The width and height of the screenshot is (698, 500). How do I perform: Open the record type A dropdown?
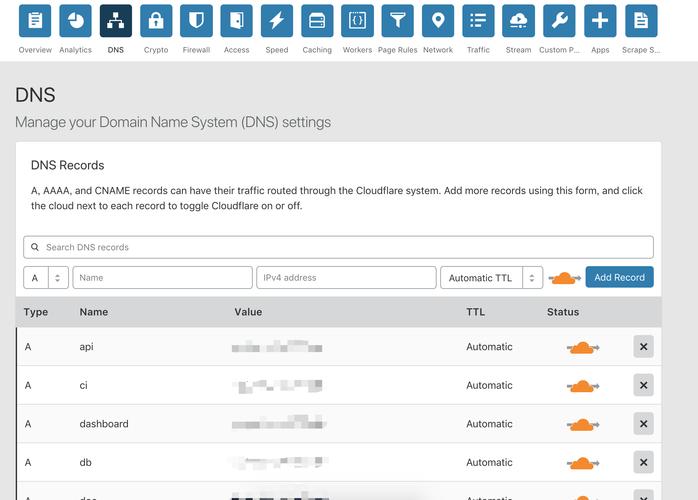pyautogui.click(x=45, y=278)
